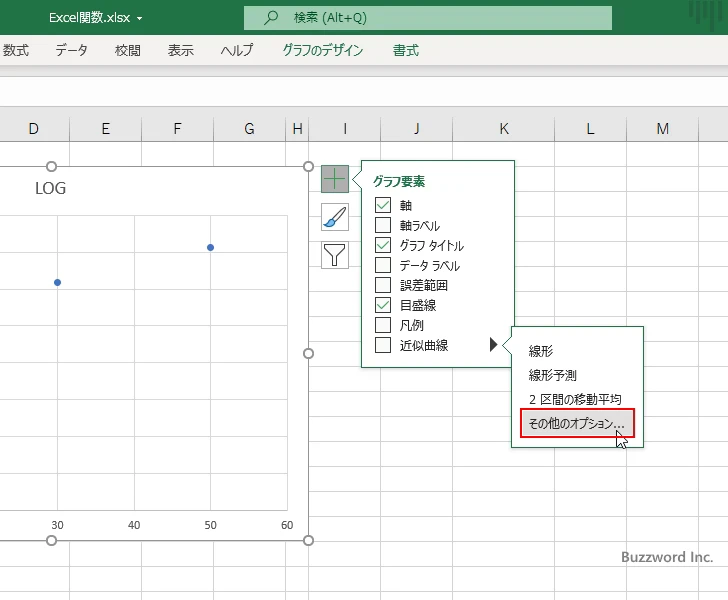Select 線形 trendline option

coord(541,351)
